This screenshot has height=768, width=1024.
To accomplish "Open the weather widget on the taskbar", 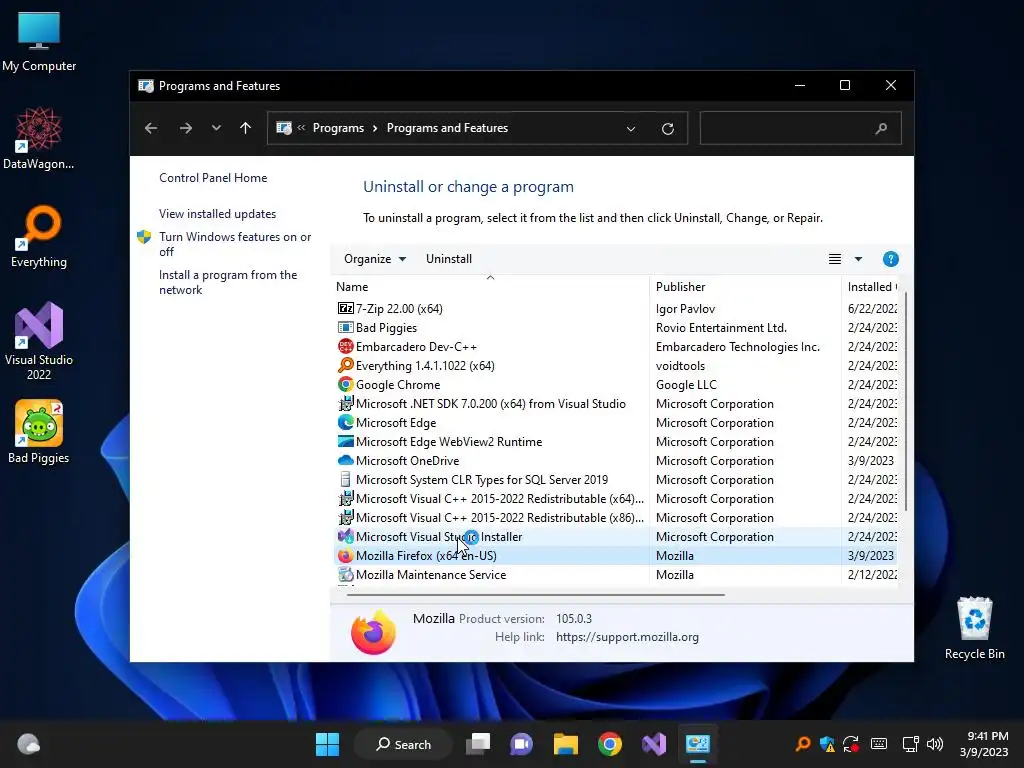I will [28, 744].
